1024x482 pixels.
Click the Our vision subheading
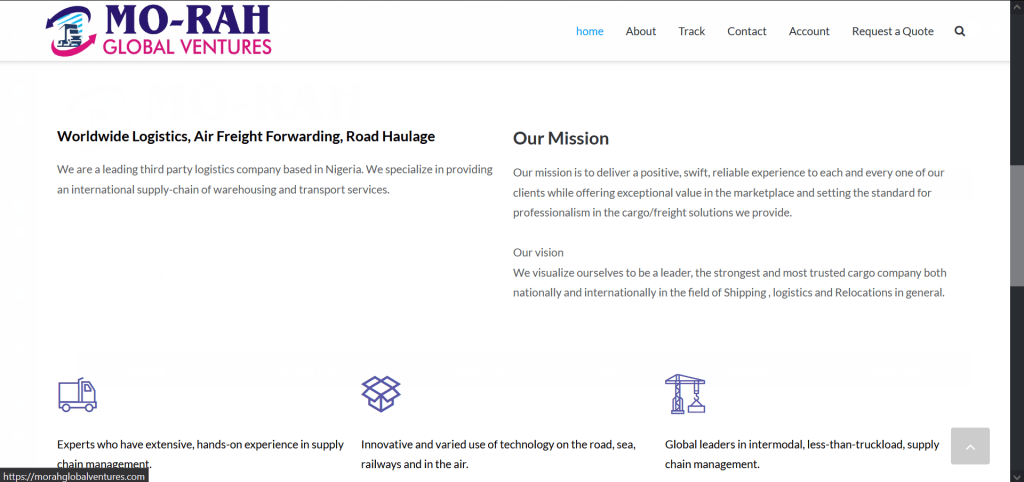538,252
